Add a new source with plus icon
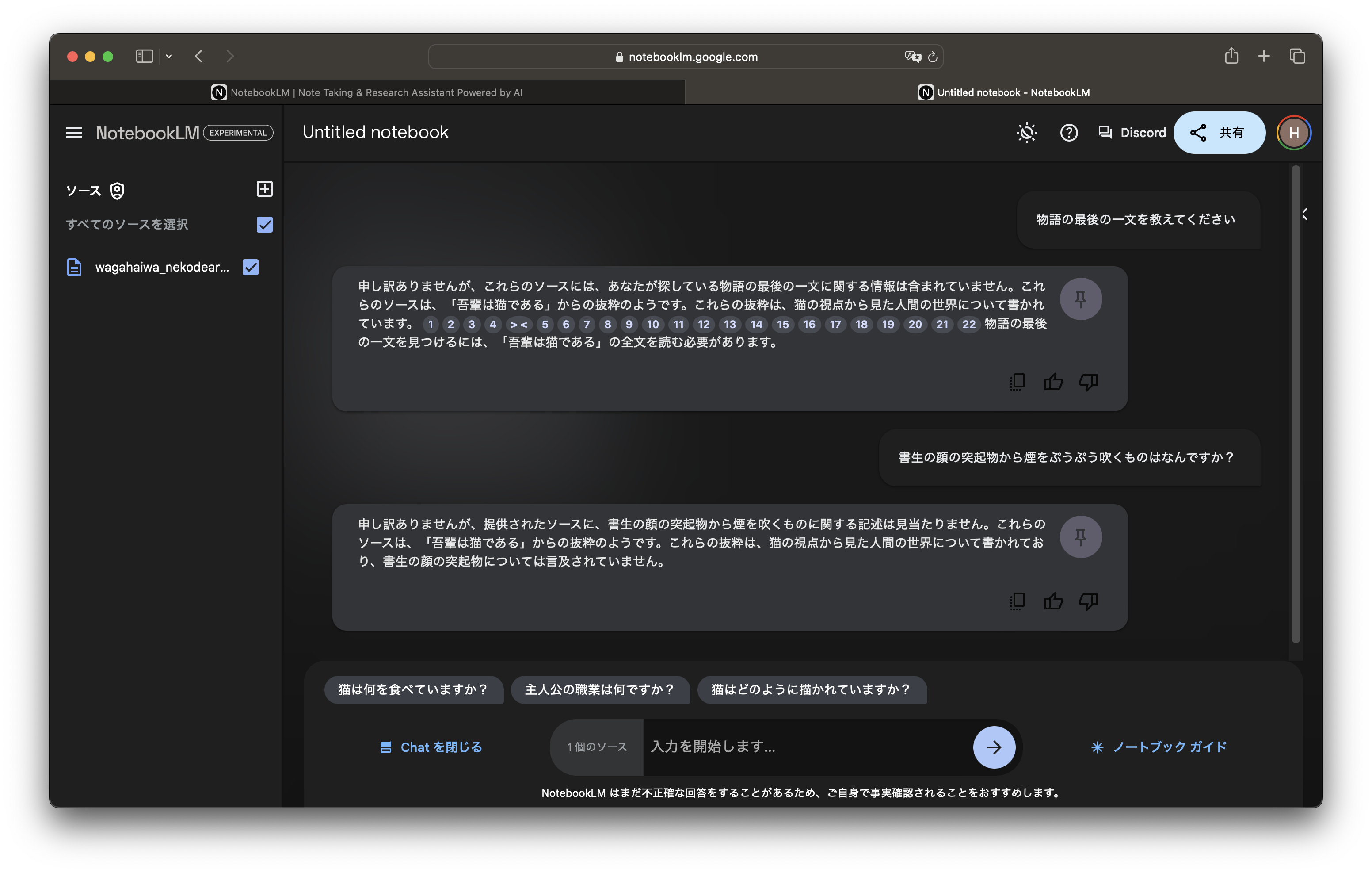1372x873 pixels. tap(264, 189)
